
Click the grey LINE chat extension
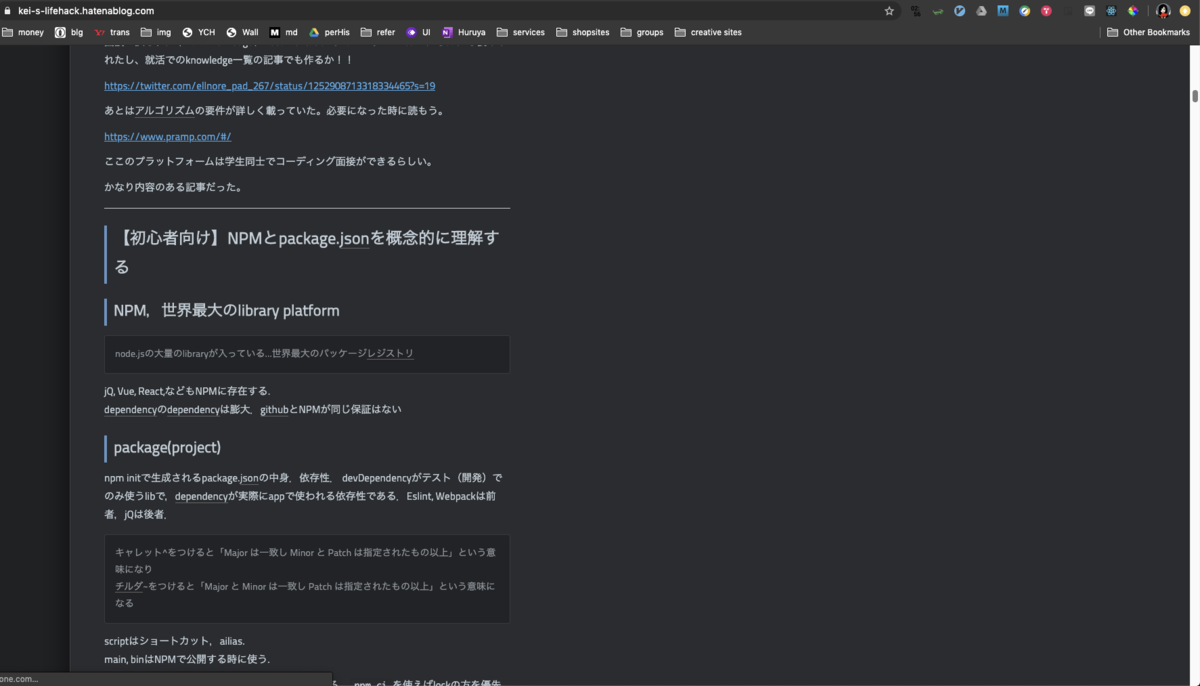[x=1089, y=11]
